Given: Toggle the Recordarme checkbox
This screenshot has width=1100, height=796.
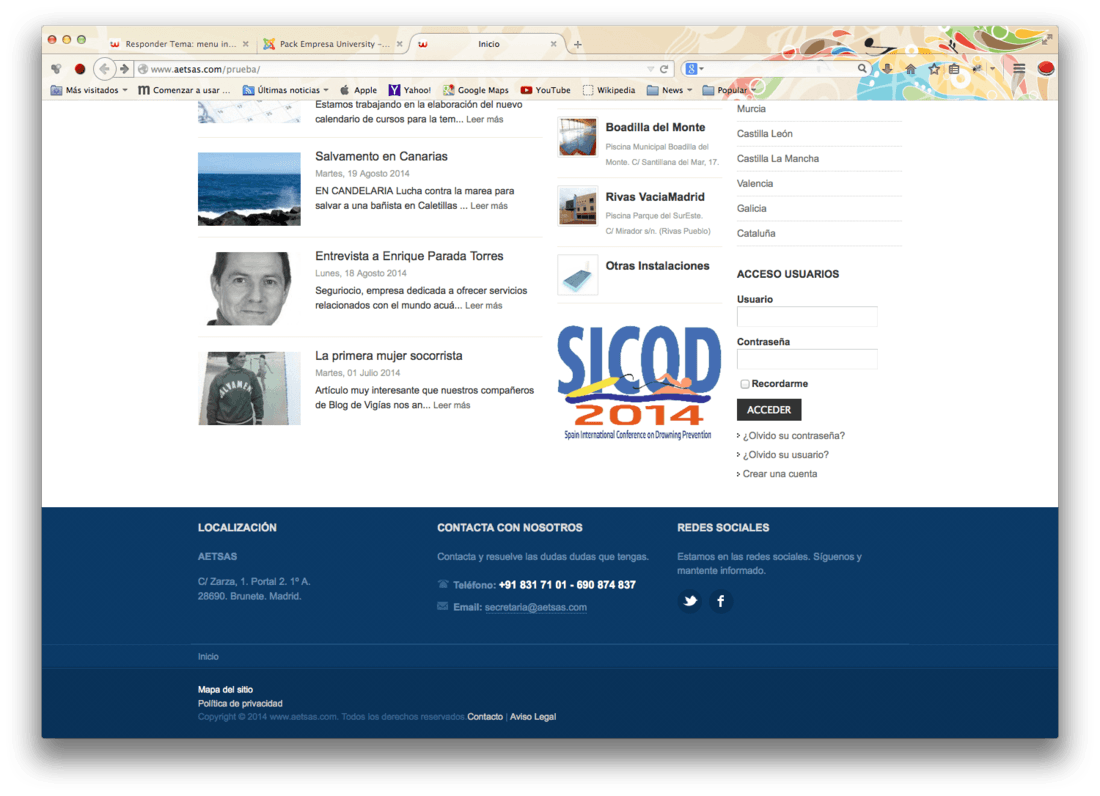Looking at the screenshot, I should [744, 384].
